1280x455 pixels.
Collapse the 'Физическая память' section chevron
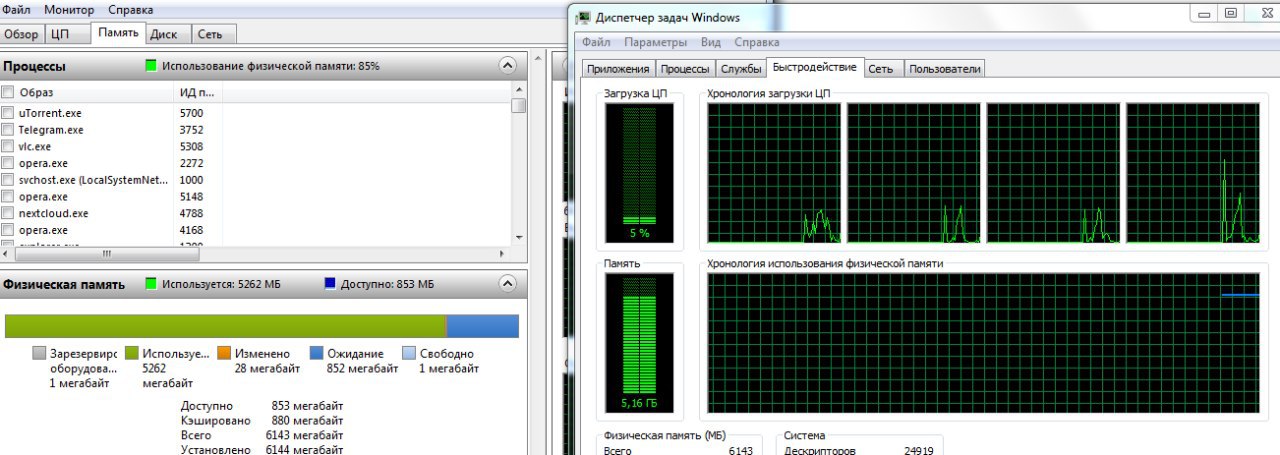[508, 285]
